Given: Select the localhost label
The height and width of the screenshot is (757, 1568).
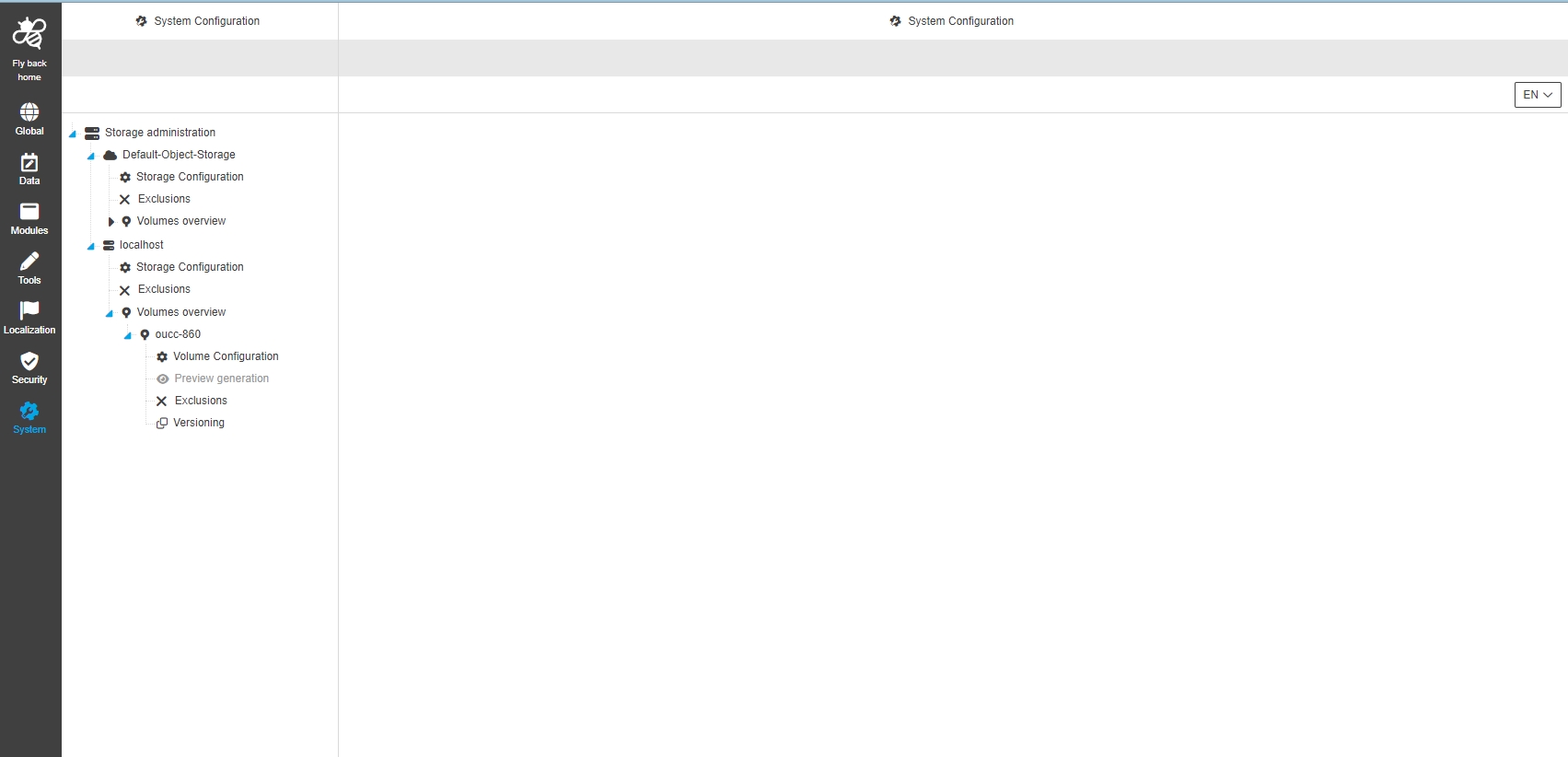Looking at the screenshot, I should point(142,245).
